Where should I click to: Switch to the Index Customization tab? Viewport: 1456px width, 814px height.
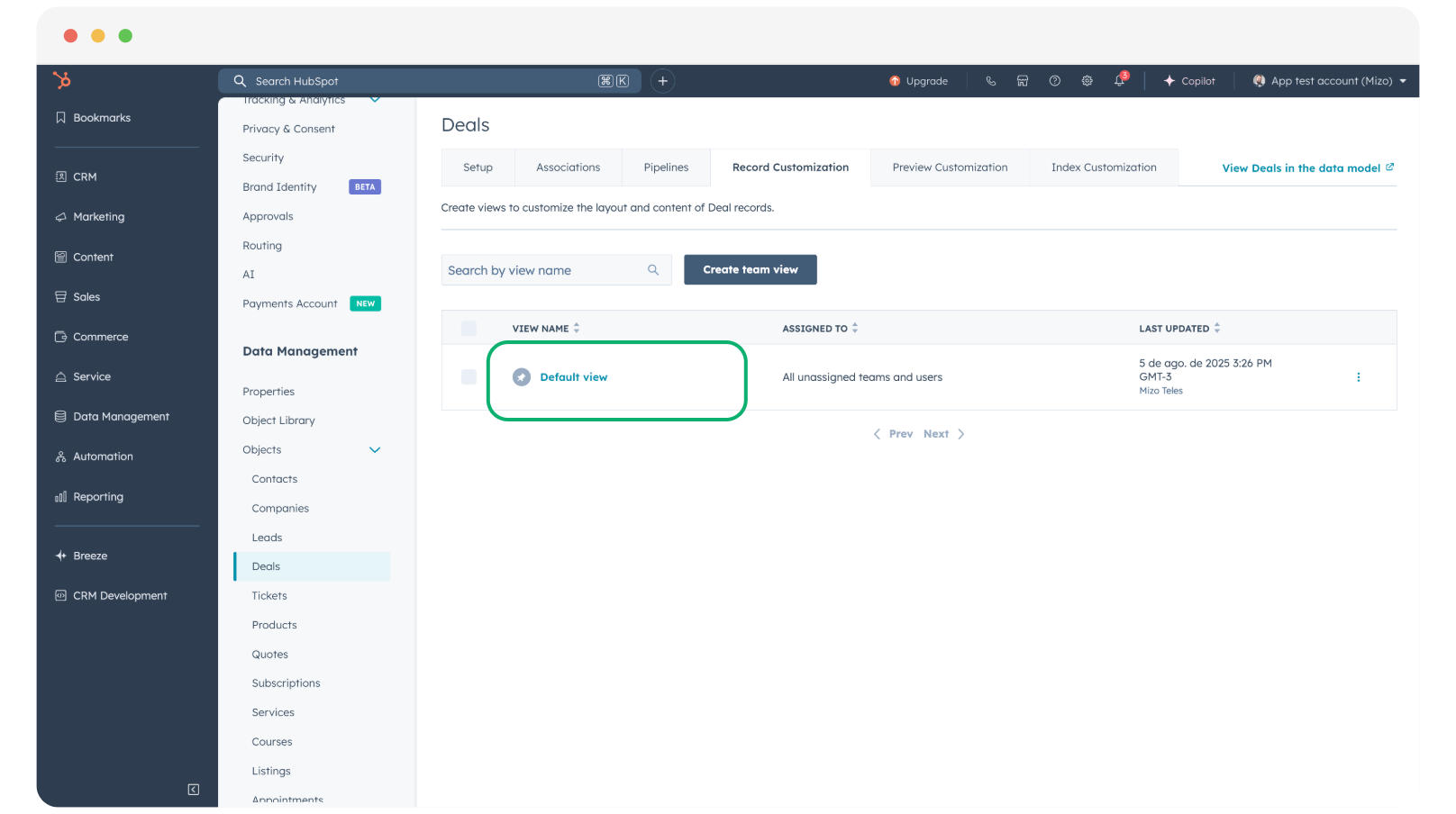click(1103, 167)
